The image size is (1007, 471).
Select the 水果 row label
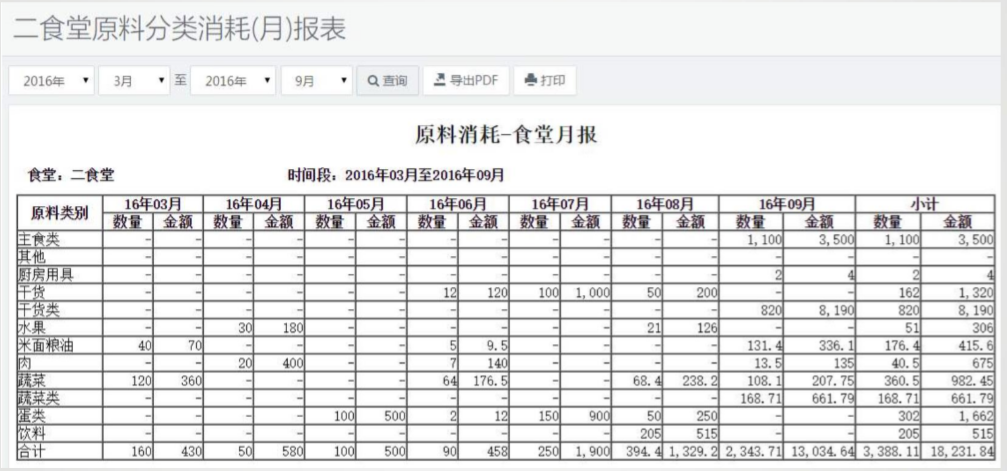(x=31, y=328)
